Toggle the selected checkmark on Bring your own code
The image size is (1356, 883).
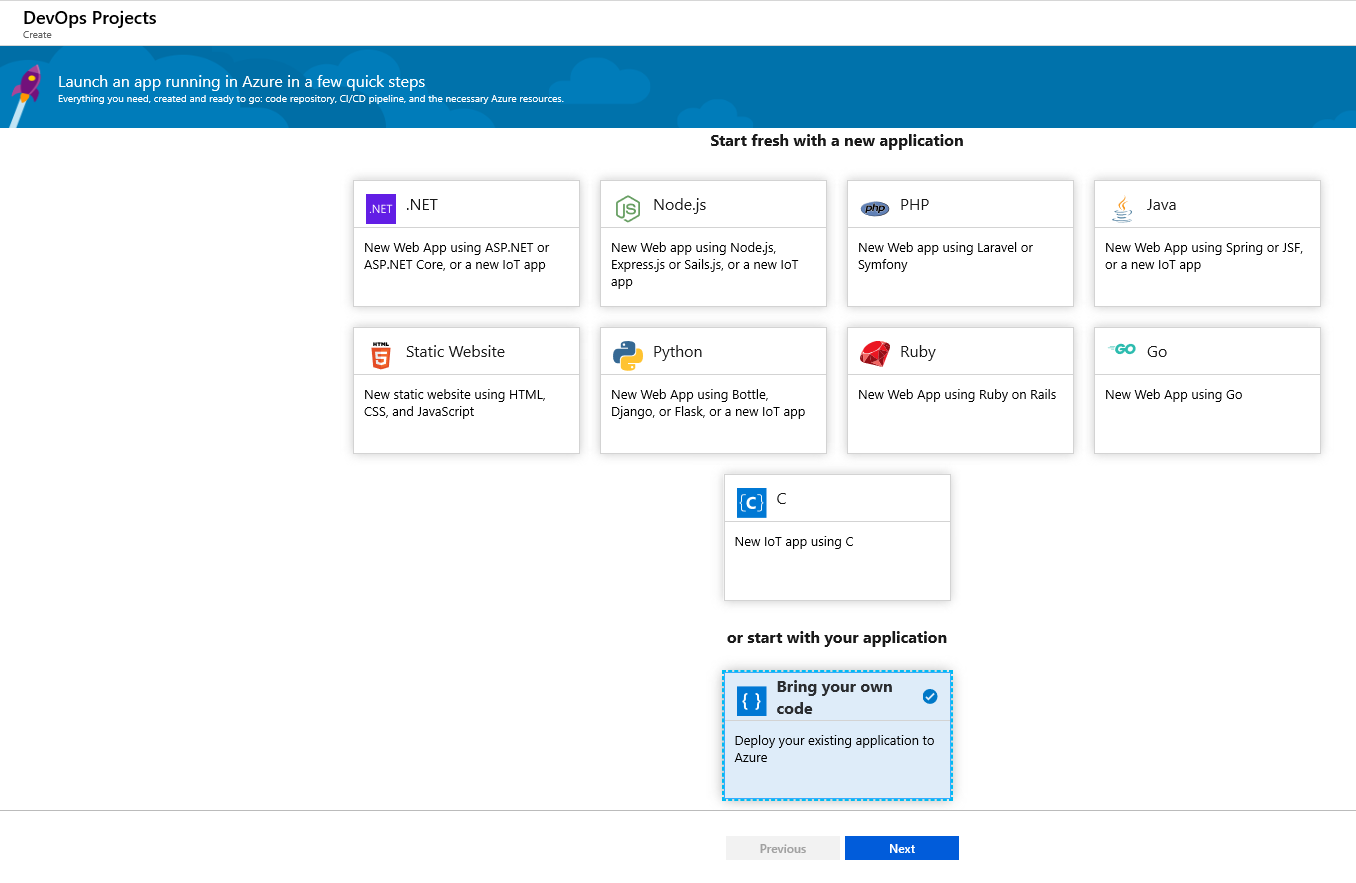930,696
